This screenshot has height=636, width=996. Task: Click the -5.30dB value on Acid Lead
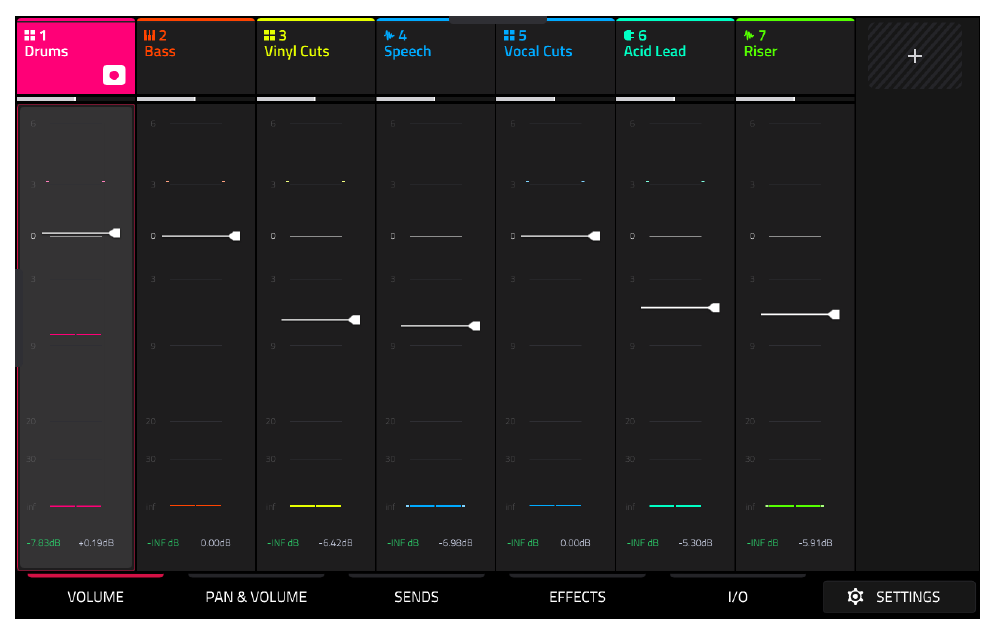pos(695,543)
